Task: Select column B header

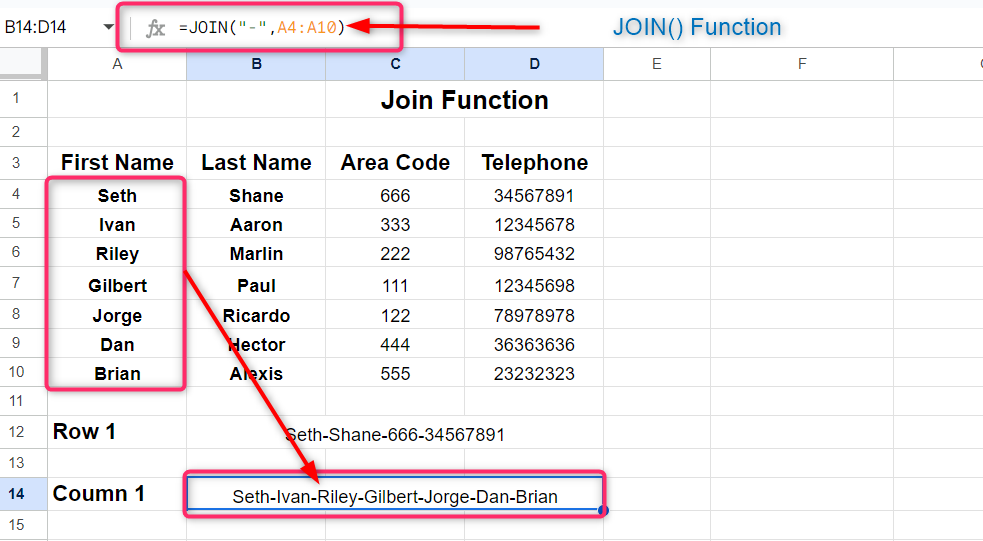Action: pos(256,64)
